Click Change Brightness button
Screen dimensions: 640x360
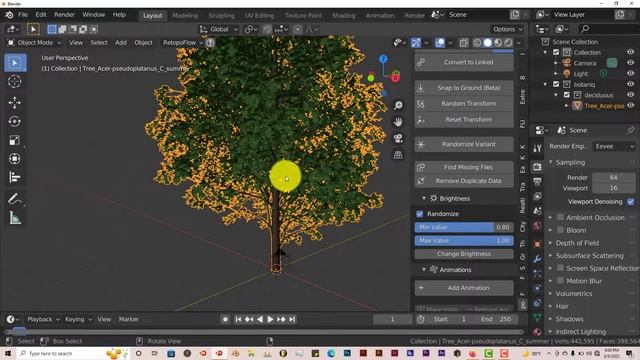(x=464, y=254)
